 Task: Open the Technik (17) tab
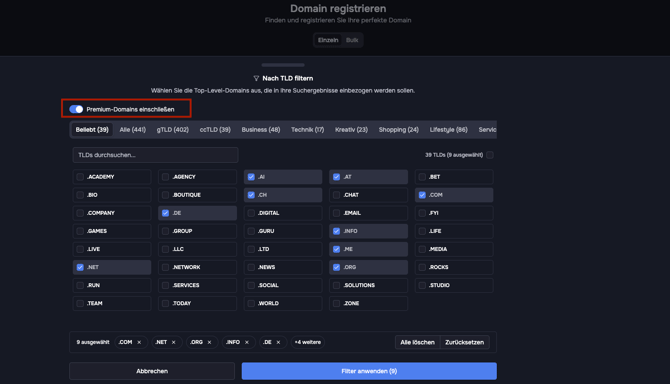(308, 129)
